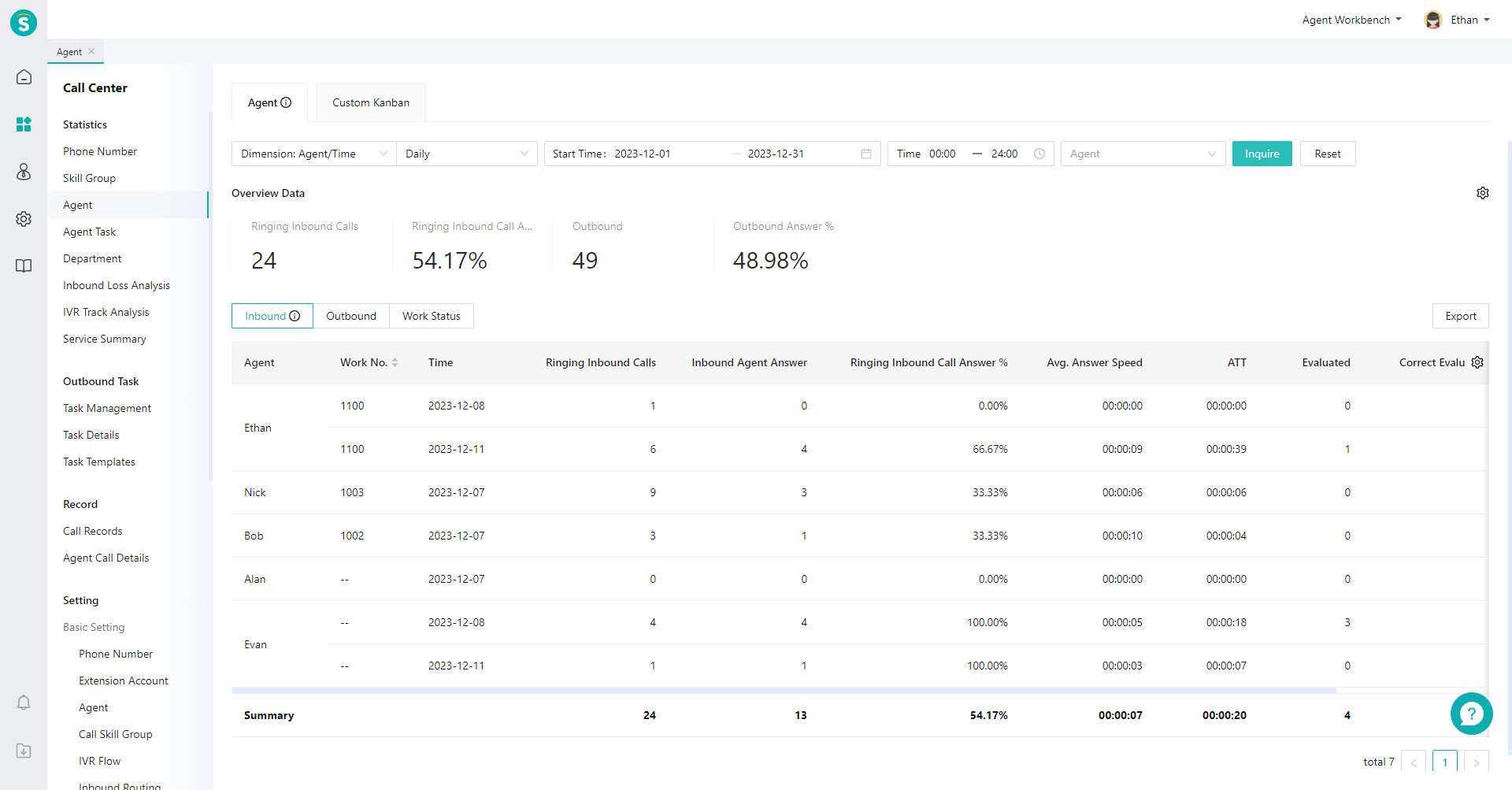1512x790 pixels.
Task: Open Skill Group in sidebar
Action: pyautogui.click(x=89, y=178)
